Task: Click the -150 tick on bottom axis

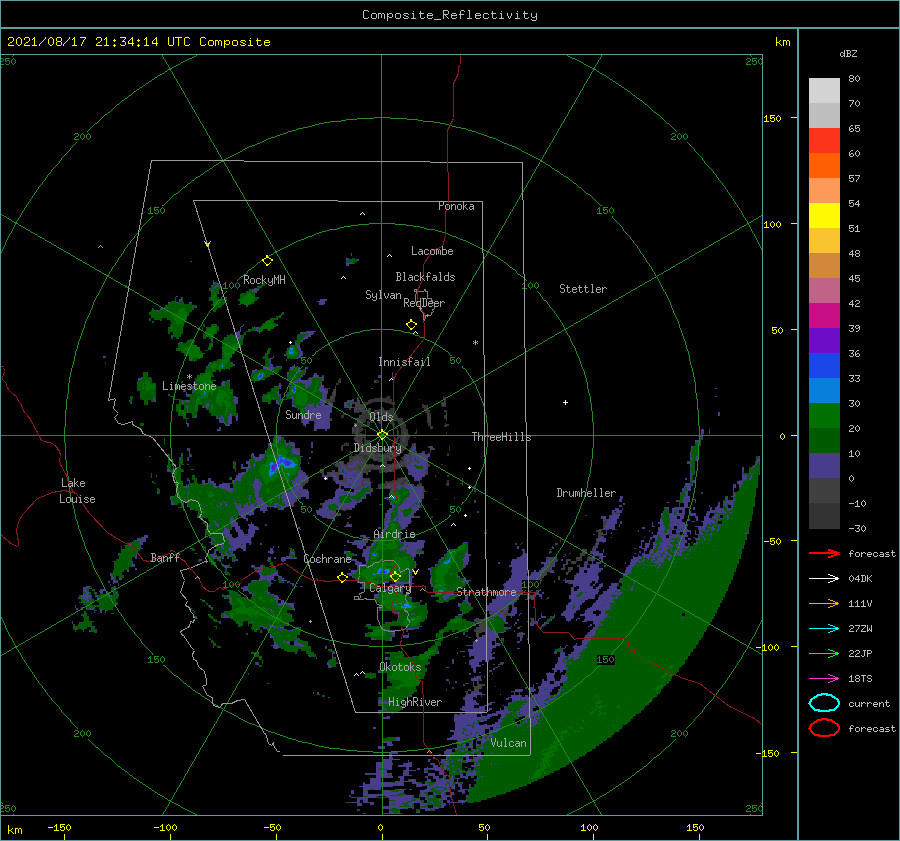Action: click(60, 827)
